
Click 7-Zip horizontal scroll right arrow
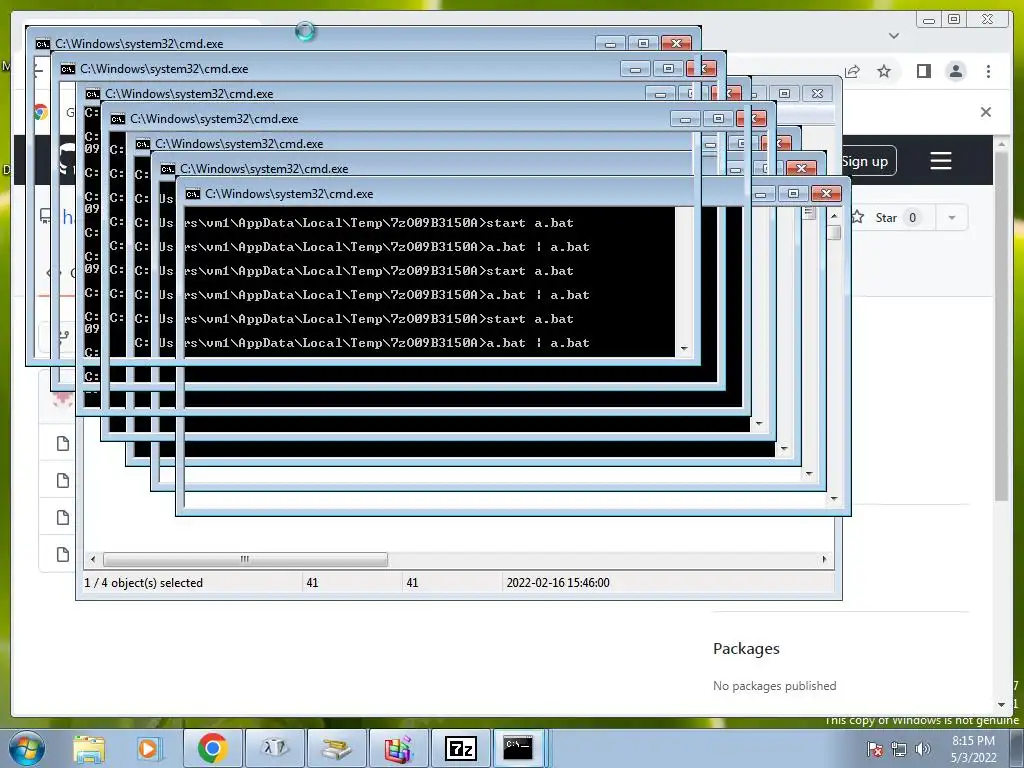click(824, 559)
